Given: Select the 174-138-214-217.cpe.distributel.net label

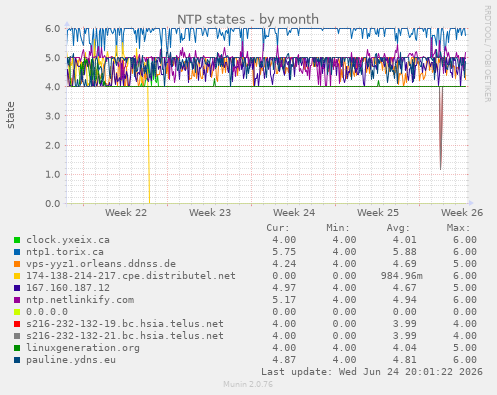Looking at the screenshot, I should coord(131,276).
